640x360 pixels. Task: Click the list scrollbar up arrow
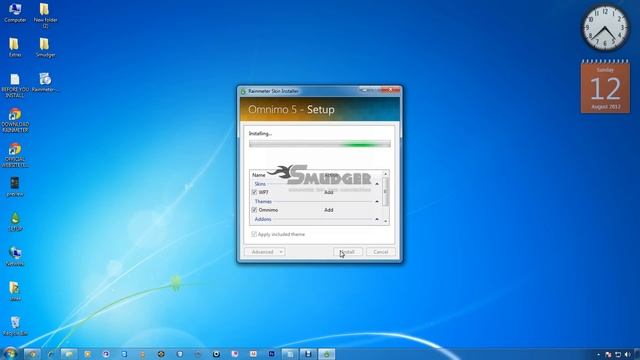(386, 174)
